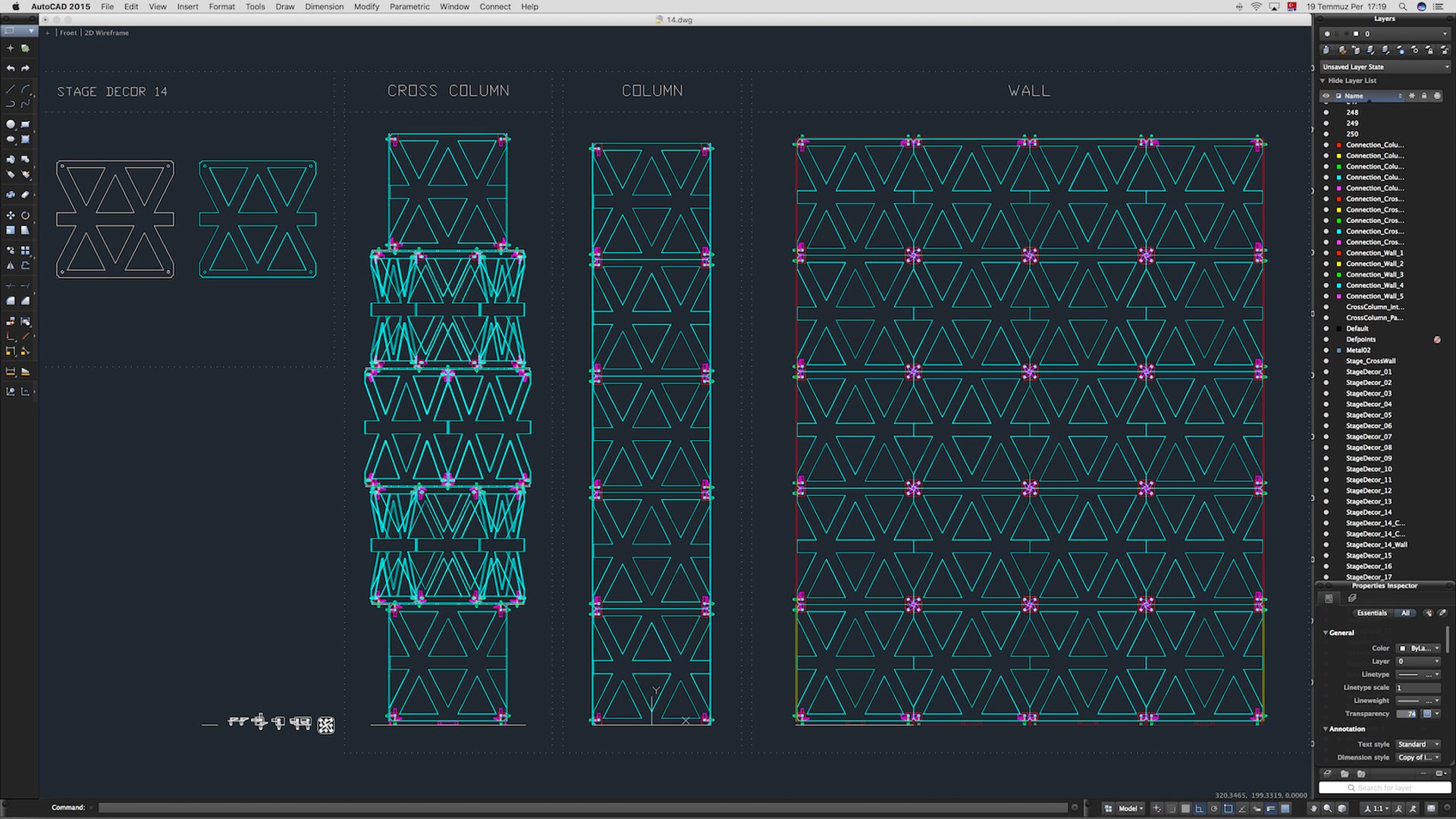Viewport: 1456px width, 819px height.
Task: Click the Pan hand icon in status bar
Action: click(x=1314, y=808)
